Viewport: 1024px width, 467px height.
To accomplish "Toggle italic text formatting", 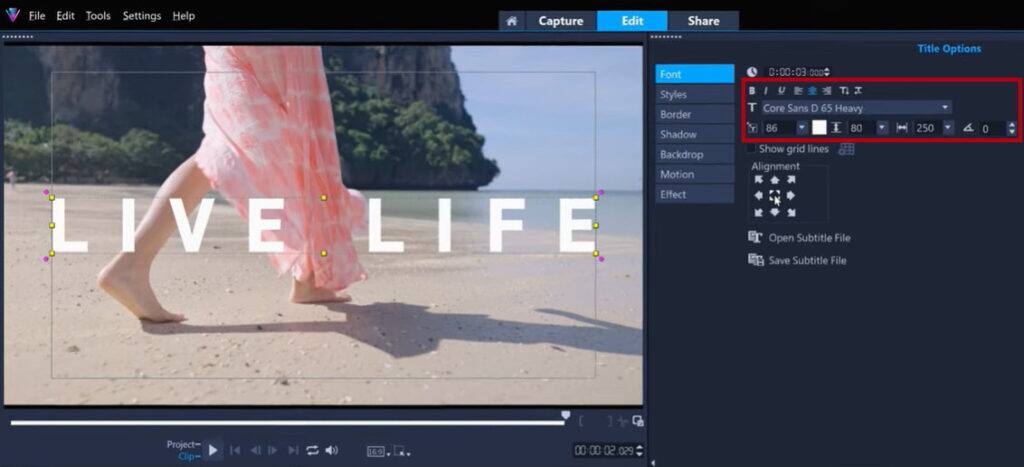I will pyautogui.click(x=766, y=91).
